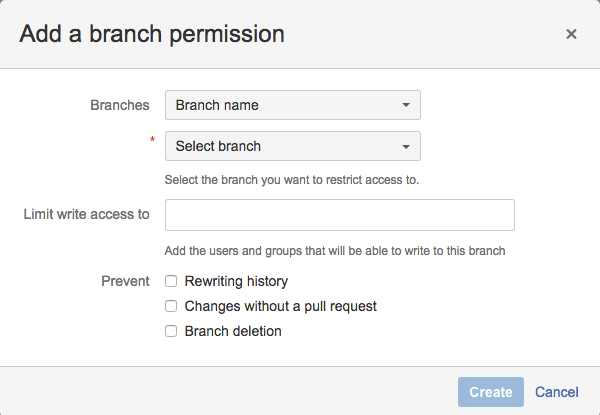
Task: Tick the Changes without a pull request checkbox
Action: 172,306
